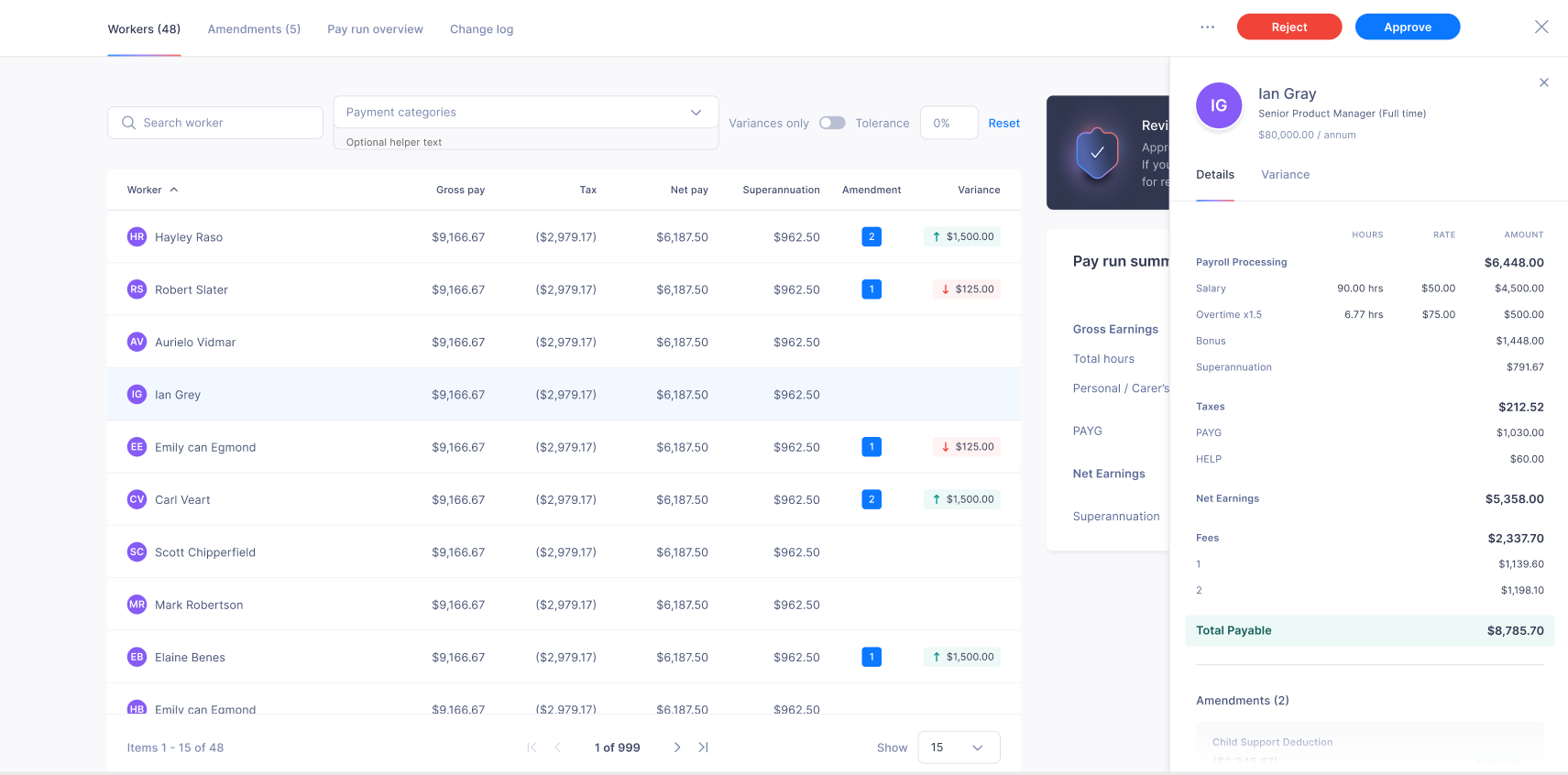1568x775 pixels.
Task: Click the Tolerance percentage field
Action: 948,123
